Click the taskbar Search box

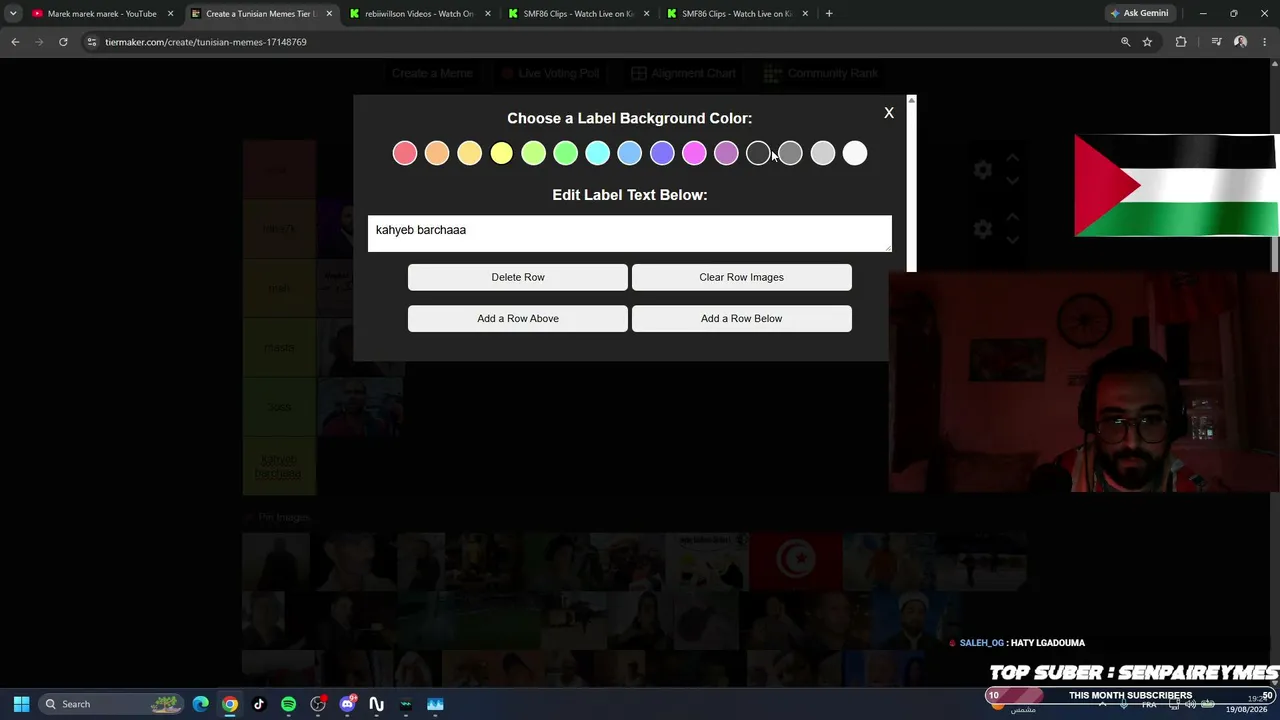click(113, 704)
